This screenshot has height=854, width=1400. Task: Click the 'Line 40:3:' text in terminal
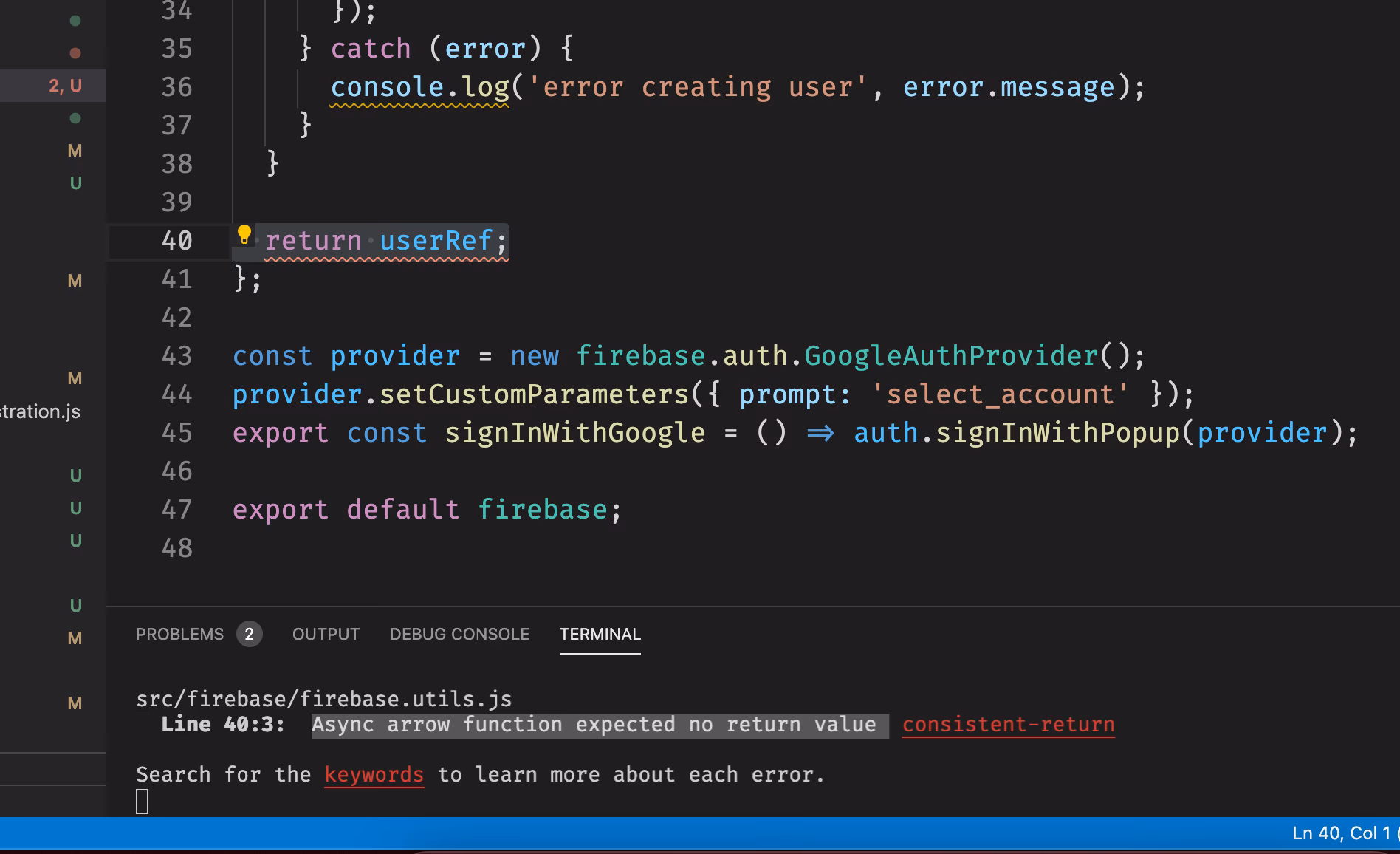(x=223, y=725)
